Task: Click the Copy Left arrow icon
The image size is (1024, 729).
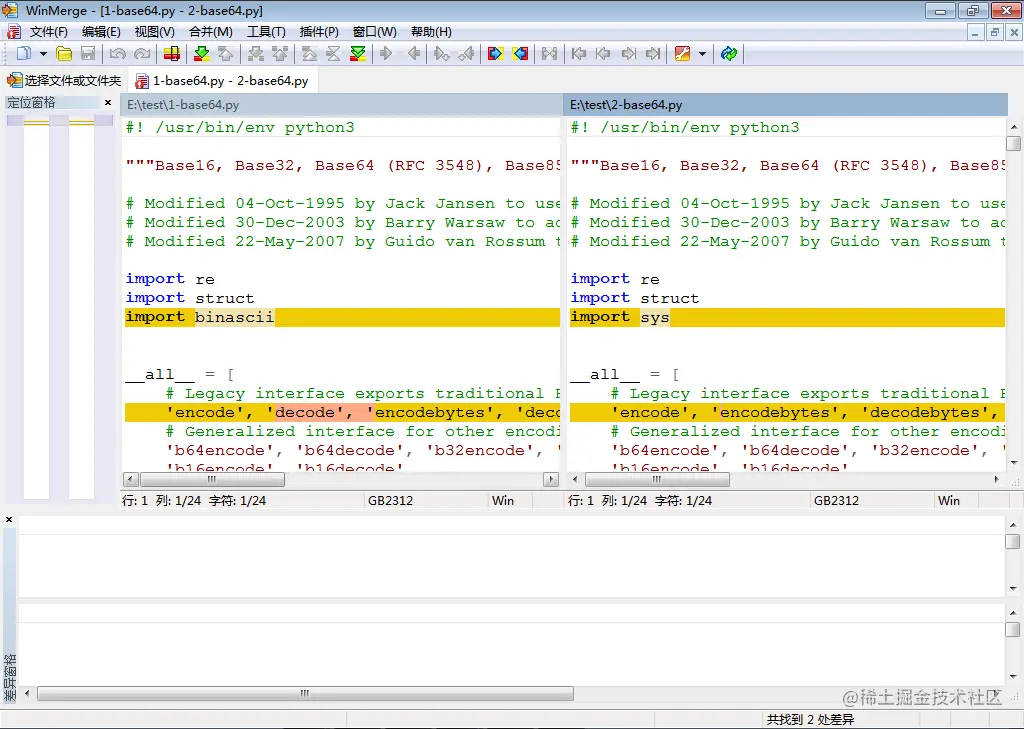Action: [413, 54]
